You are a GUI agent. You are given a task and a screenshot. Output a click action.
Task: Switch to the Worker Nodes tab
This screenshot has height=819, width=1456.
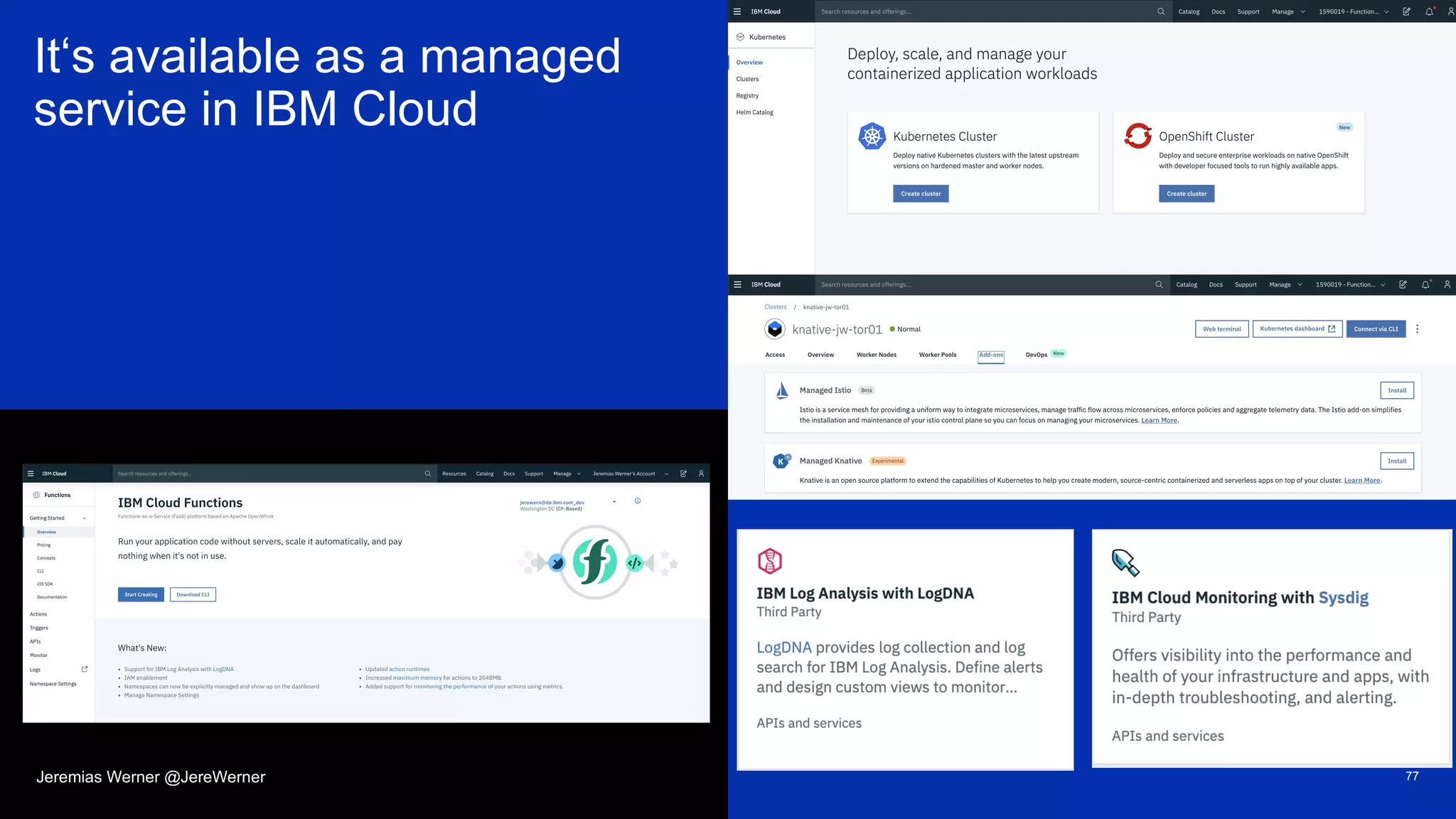coord(876,355)
